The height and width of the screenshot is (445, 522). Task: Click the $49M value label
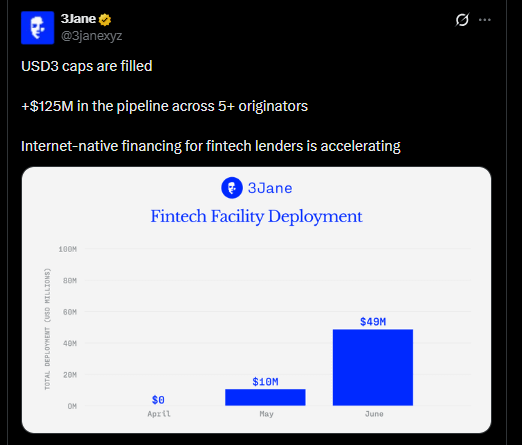[x=373, y=322]
